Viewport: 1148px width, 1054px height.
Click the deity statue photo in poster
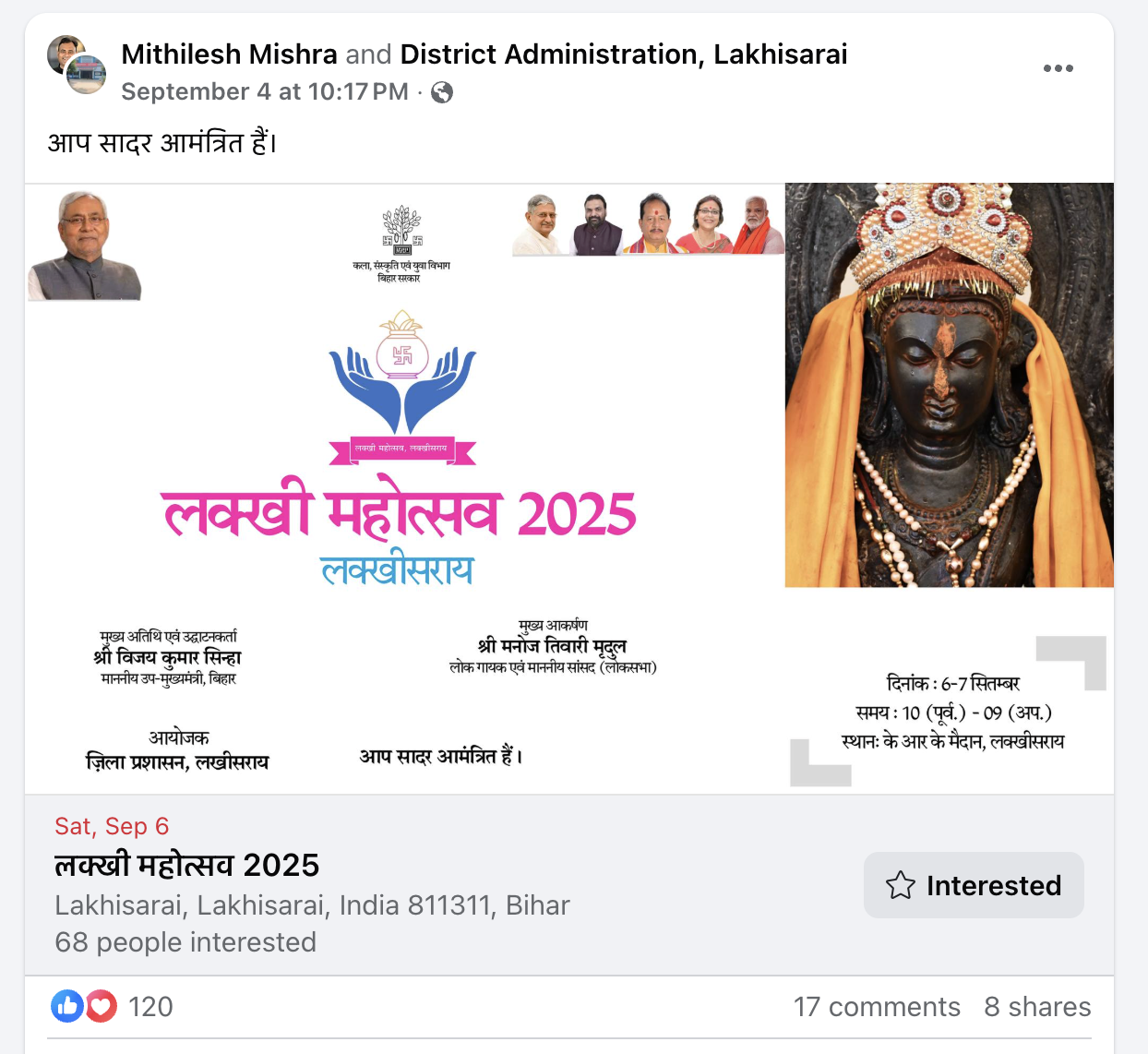(x=950, y=385)
